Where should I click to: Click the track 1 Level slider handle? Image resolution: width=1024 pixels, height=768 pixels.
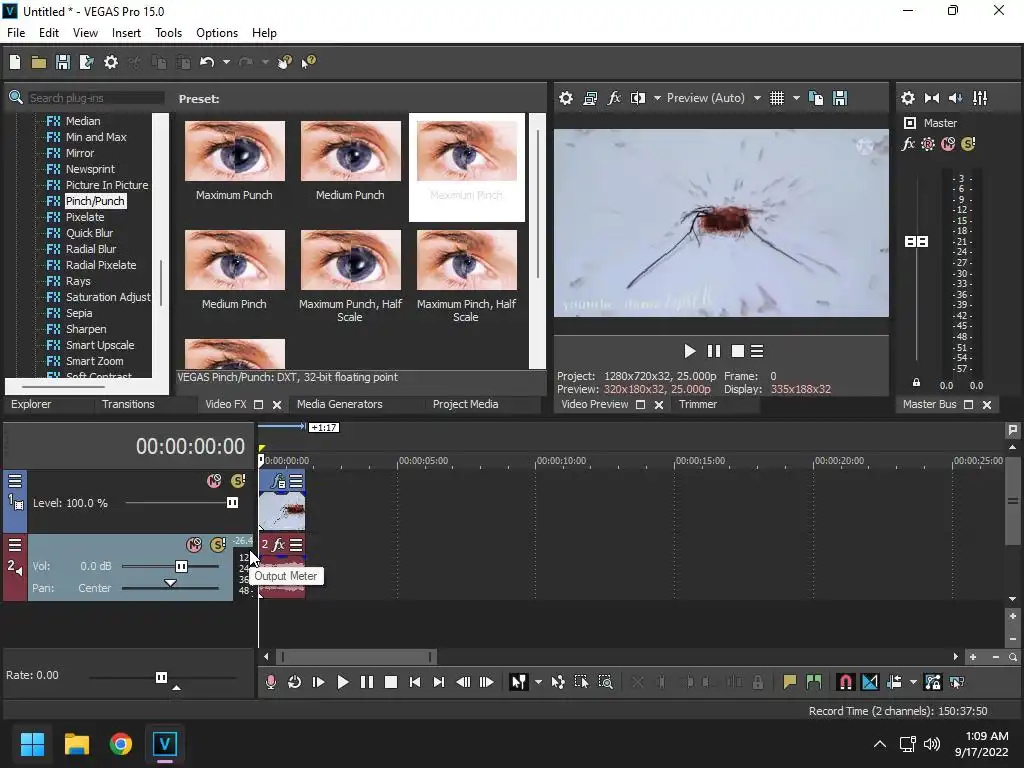(x=232, y=502)
